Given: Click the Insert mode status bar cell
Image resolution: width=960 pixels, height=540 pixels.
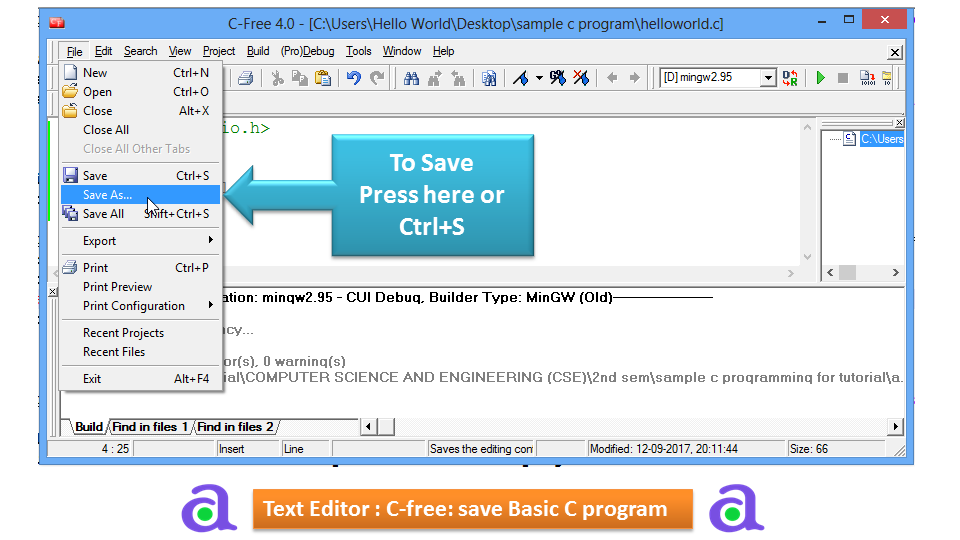Looking at the screenshot, I should pos(248,449).
